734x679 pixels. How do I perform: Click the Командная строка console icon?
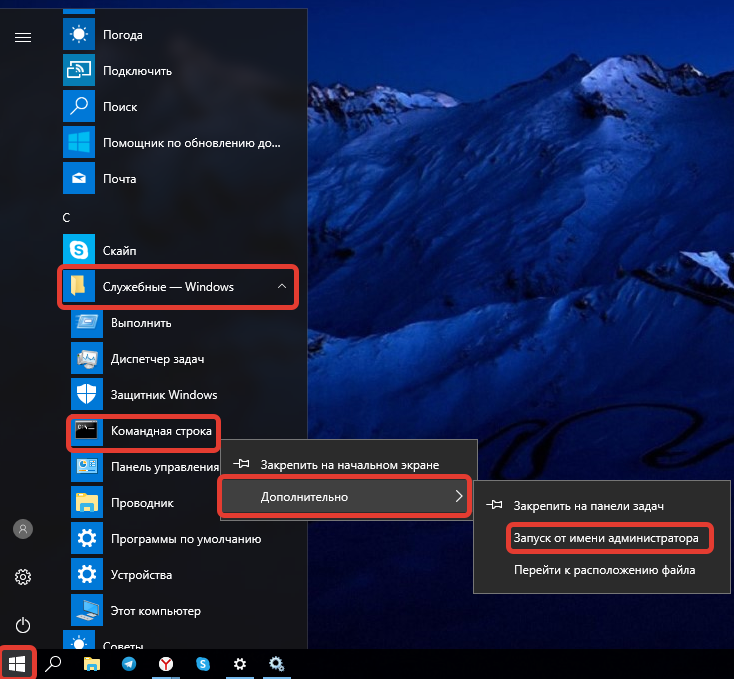coord(87,431)
